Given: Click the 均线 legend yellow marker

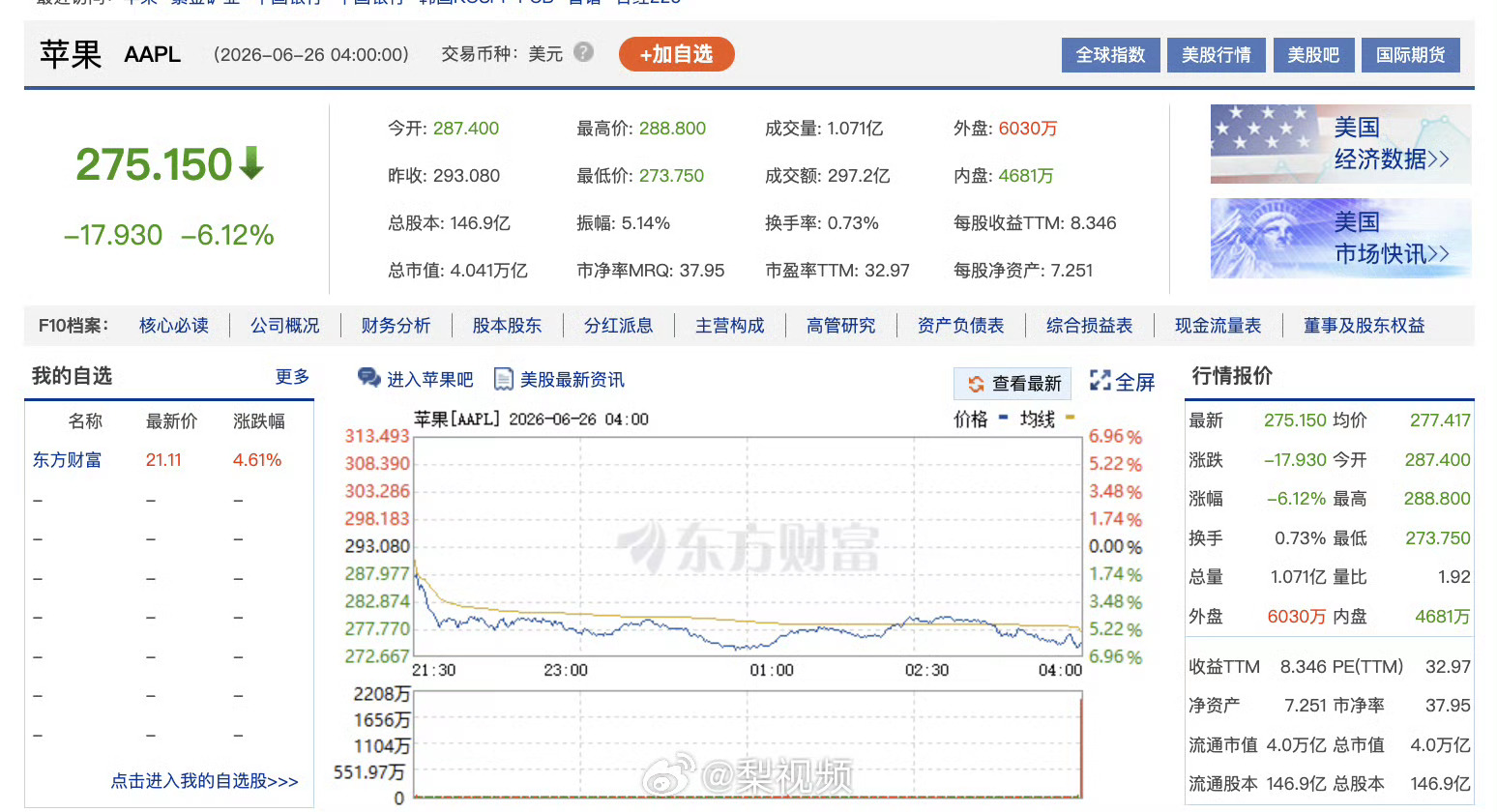Looking at the screenshot, I should [x=1070, y=419].
